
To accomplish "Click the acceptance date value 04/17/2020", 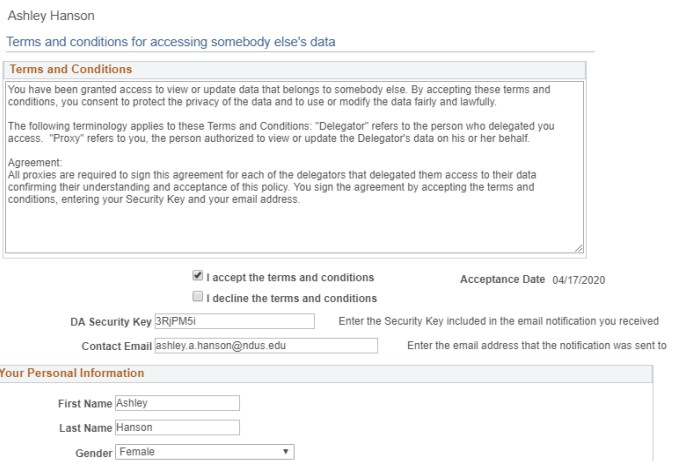I will tap(579, 279).
